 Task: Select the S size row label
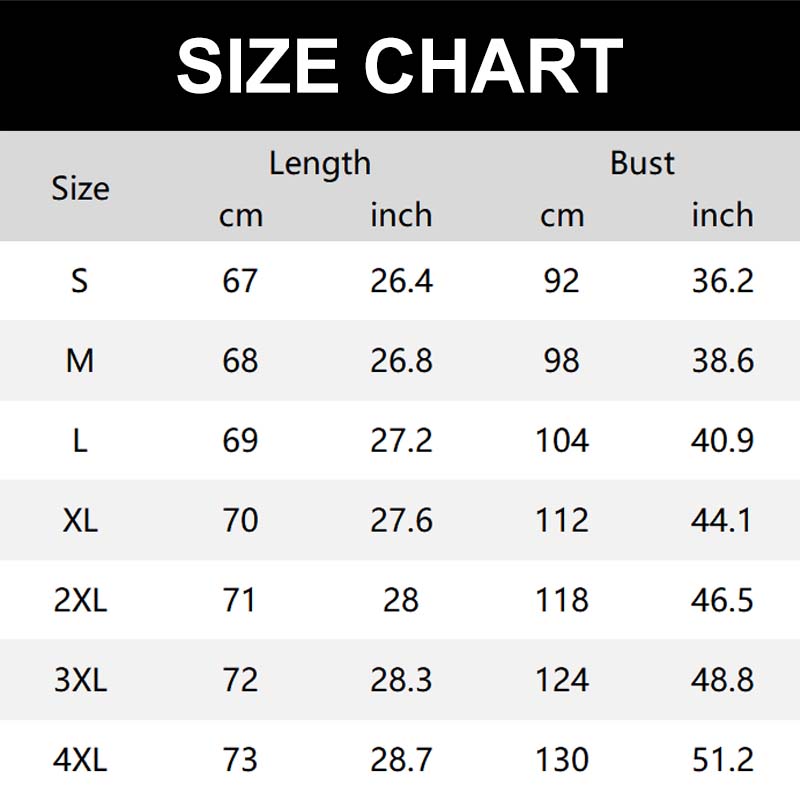pos(80,281)
